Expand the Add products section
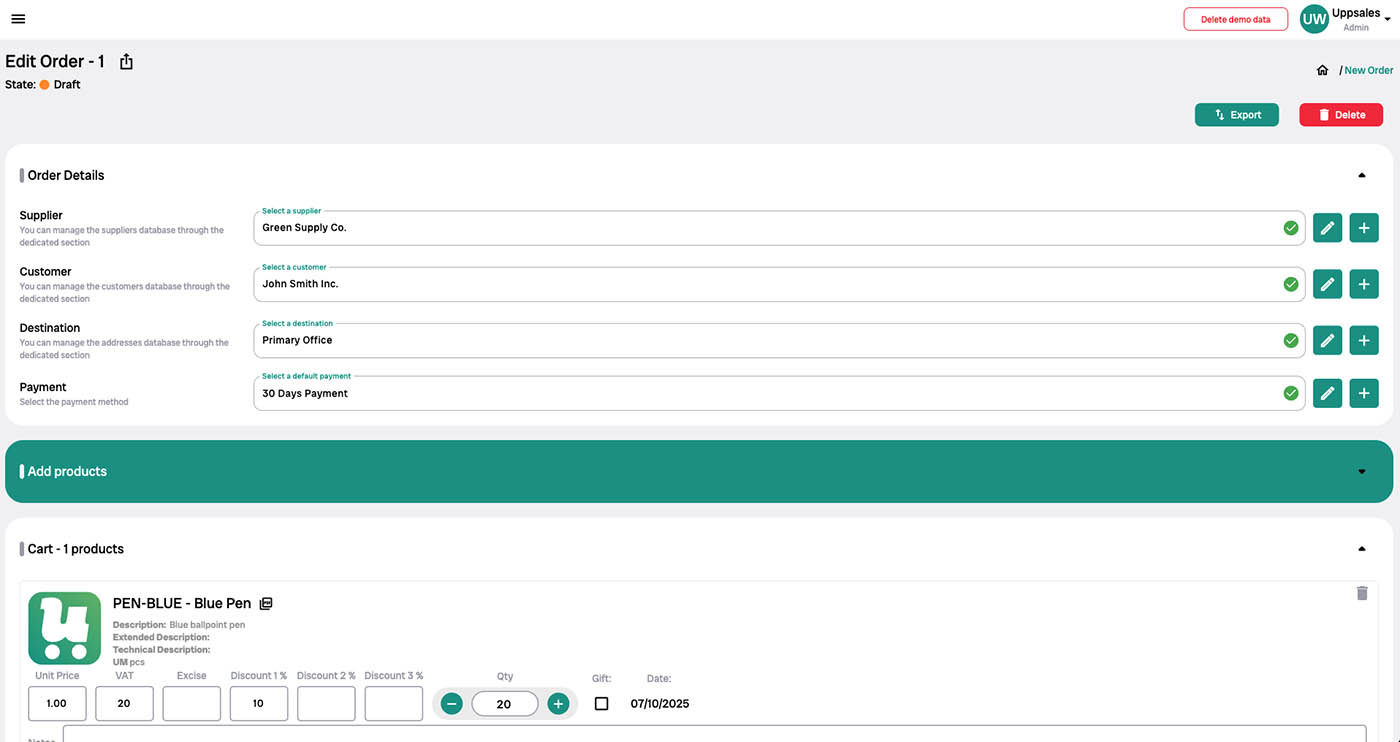The height and width of the screenshot is (742, 1400). (1361, 471)
